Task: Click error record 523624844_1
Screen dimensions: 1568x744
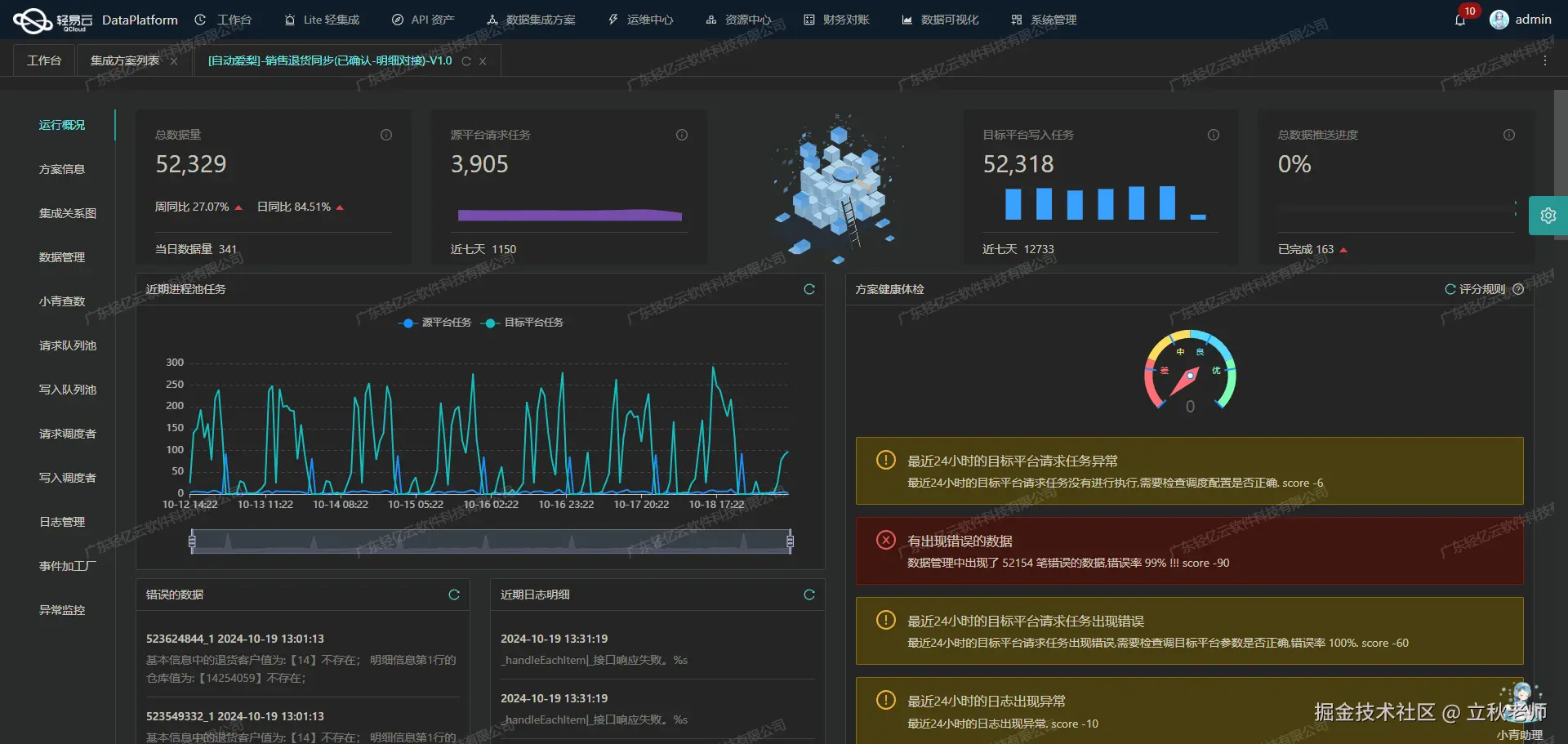Action: pyautogui.click(x=302, y=658)
